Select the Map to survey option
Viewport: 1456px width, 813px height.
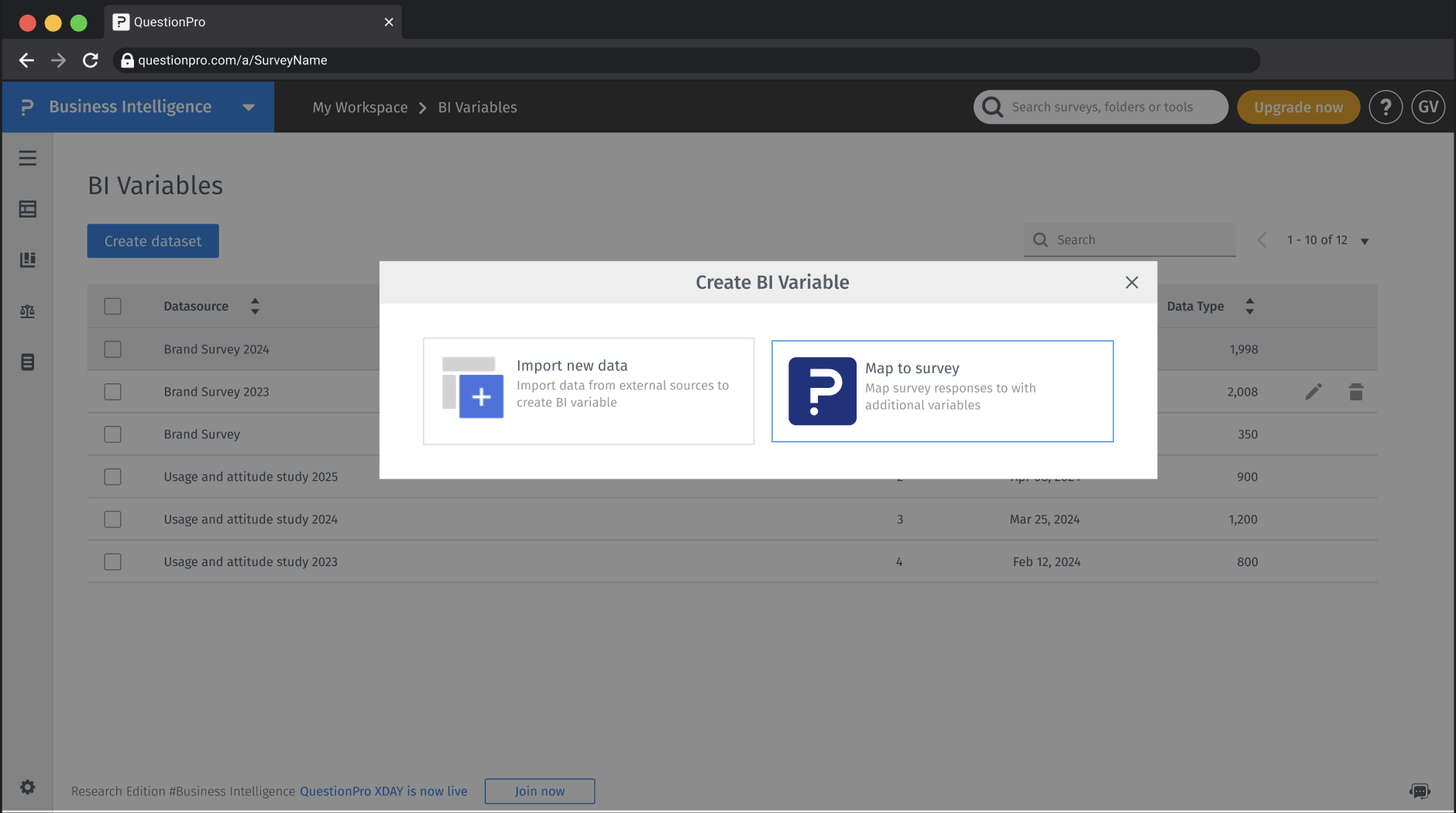[942, 391]
